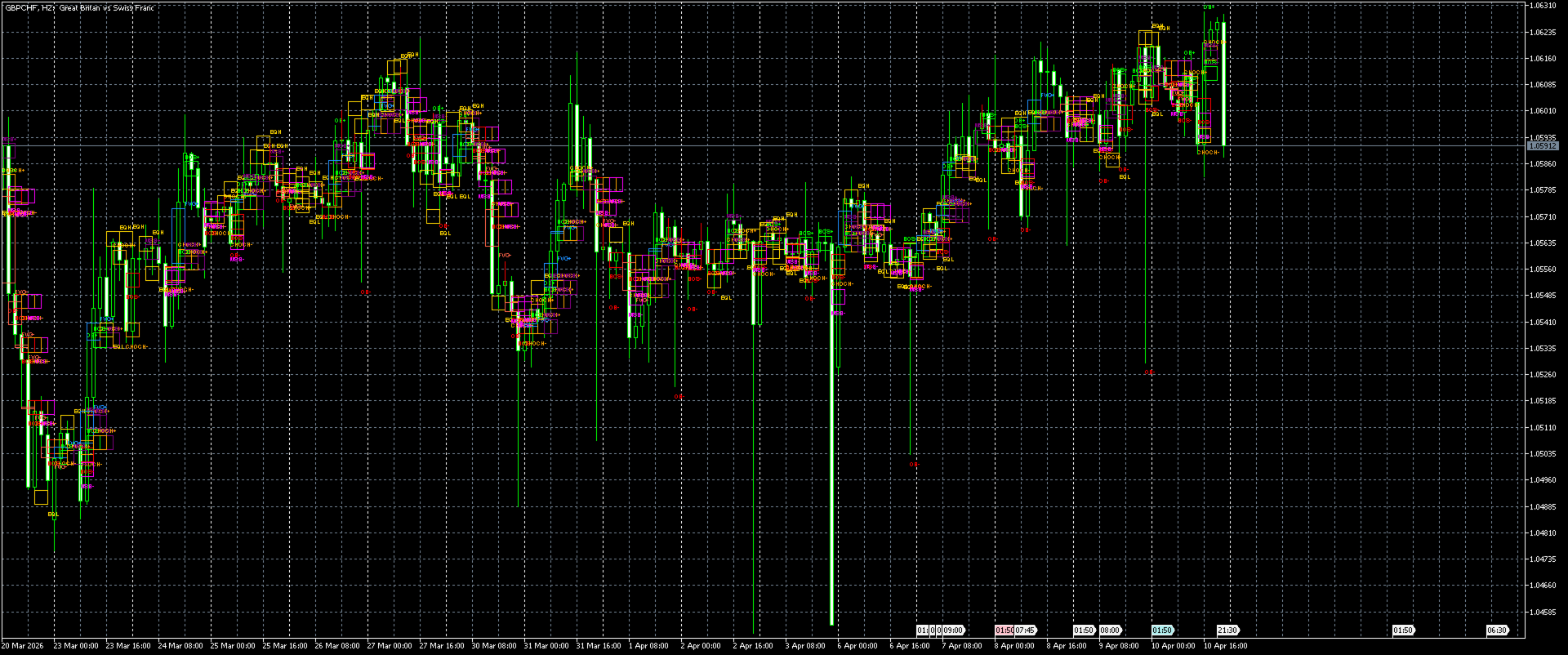Select the 06:30 time marker
This screenshot has height=655, width=1568.
1497,630
